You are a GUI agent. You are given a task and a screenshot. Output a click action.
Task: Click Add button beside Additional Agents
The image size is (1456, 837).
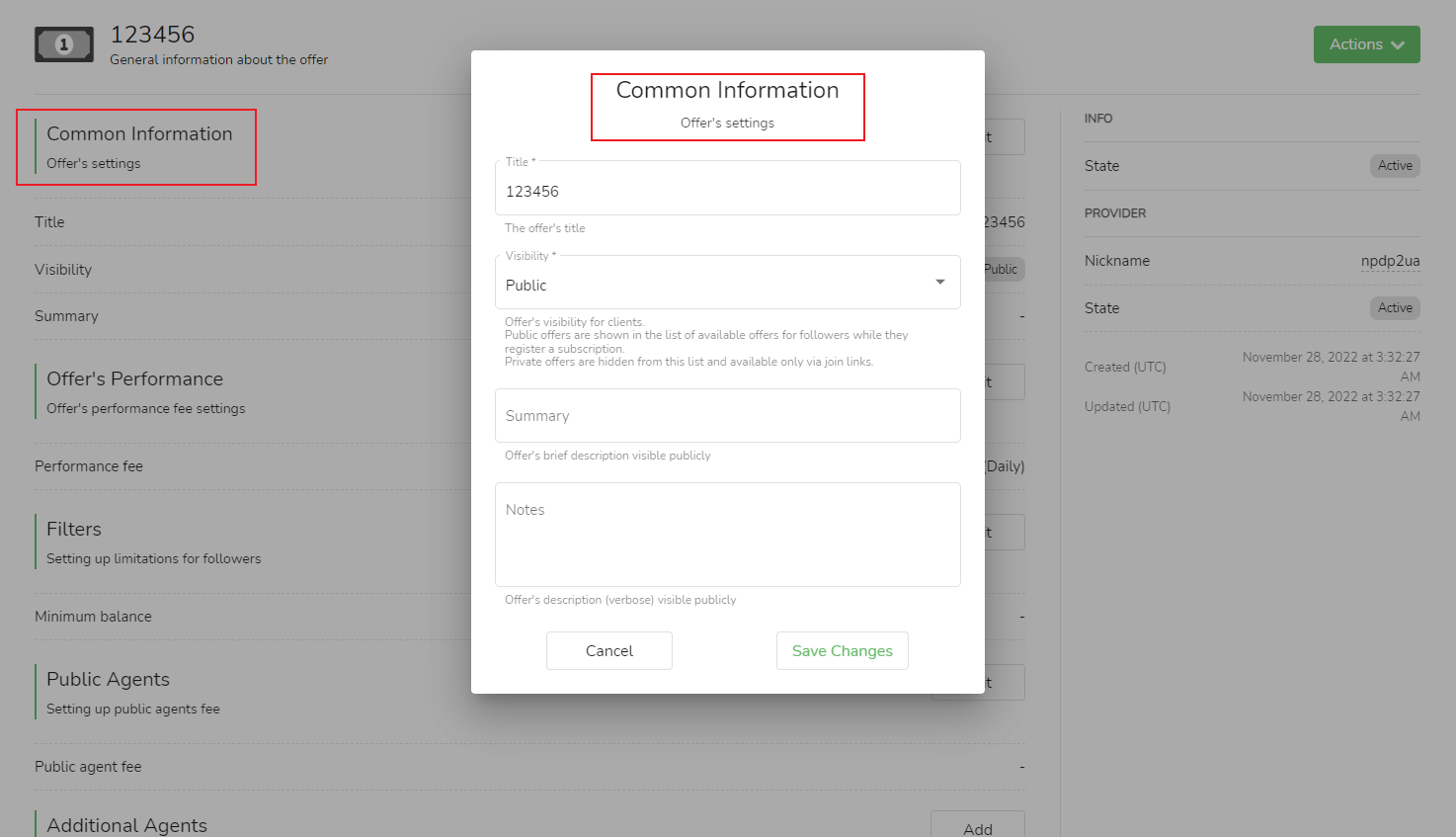point(977,828)
